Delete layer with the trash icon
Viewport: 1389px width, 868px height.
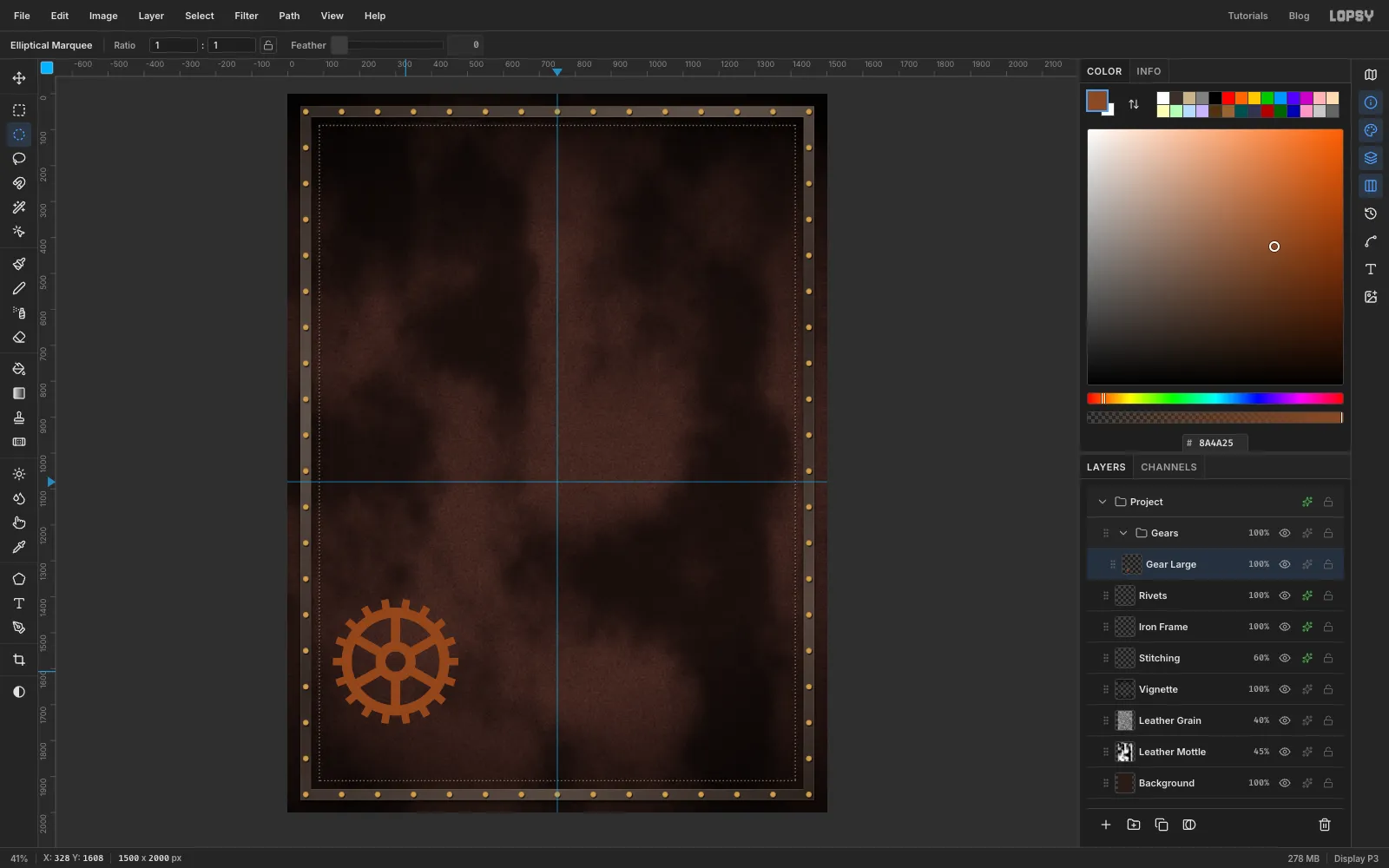tap(1325, 825)
